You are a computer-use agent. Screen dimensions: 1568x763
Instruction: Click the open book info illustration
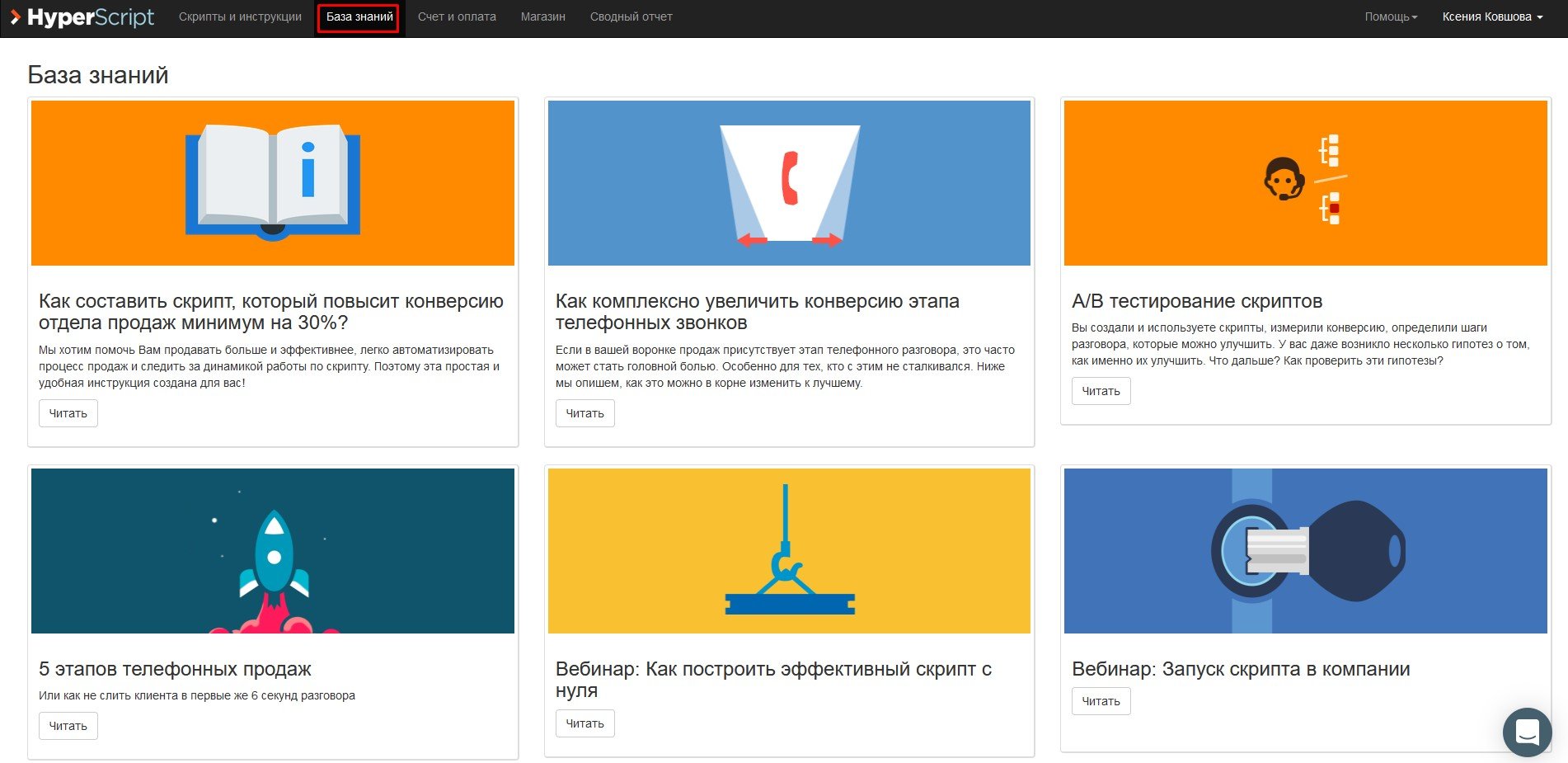tap(273, 183)
